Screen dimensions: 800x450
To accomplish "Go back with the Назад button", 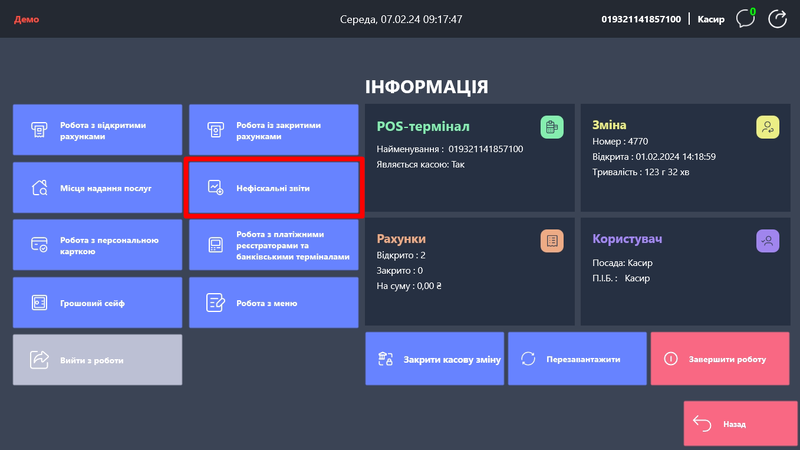I will coord(740,424).
